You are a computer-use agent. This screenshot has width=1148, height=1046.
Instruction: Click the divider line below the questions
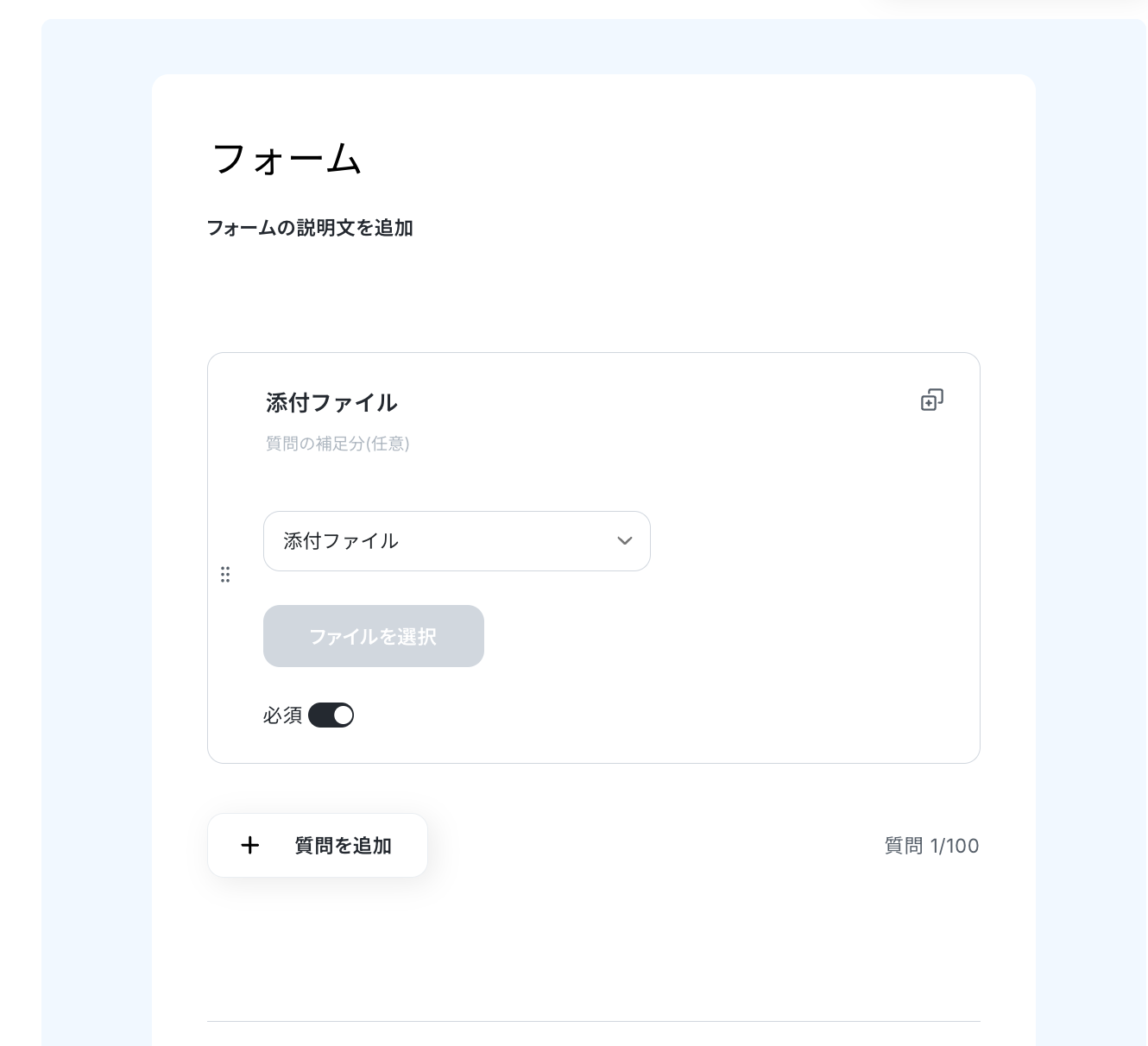point(594,1021)
